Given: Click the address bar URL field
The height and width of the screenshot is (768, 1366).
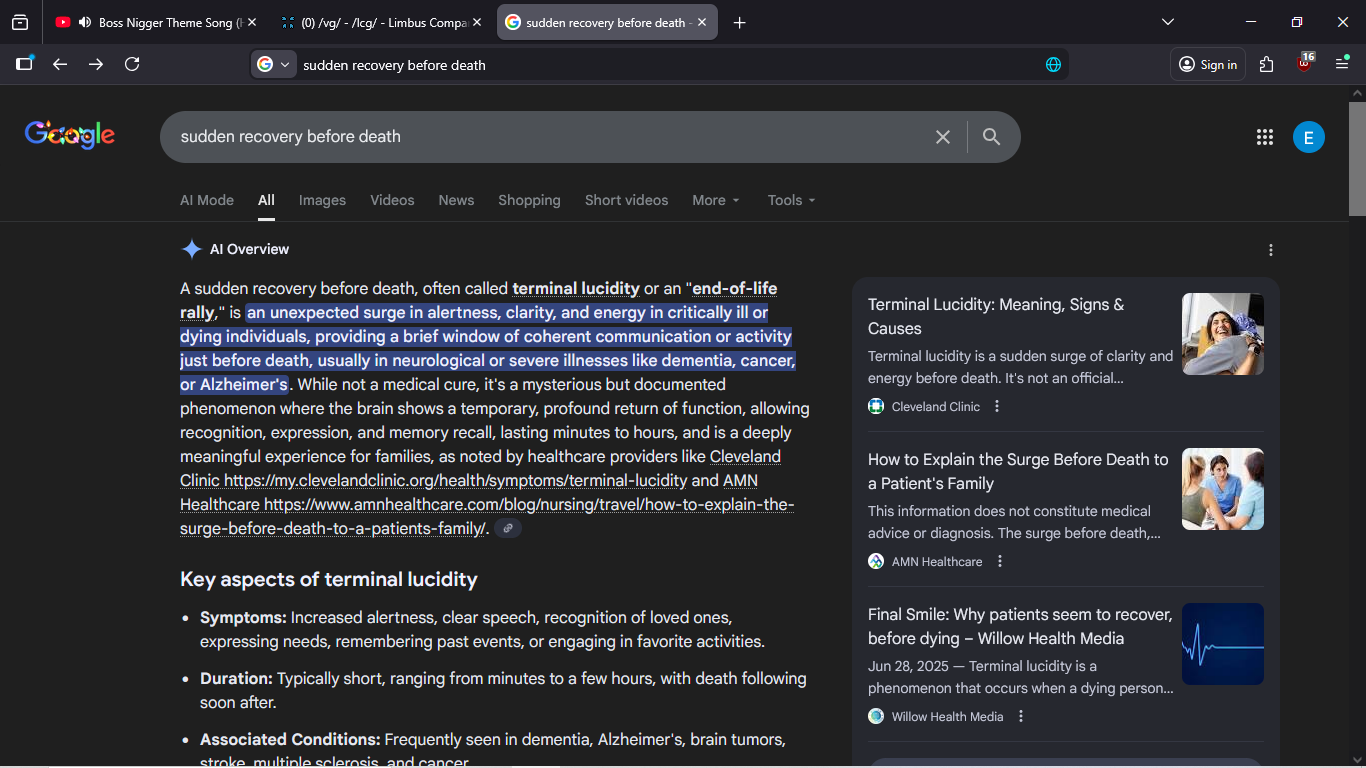Looking at the screenshot, I should pos(660,65).
